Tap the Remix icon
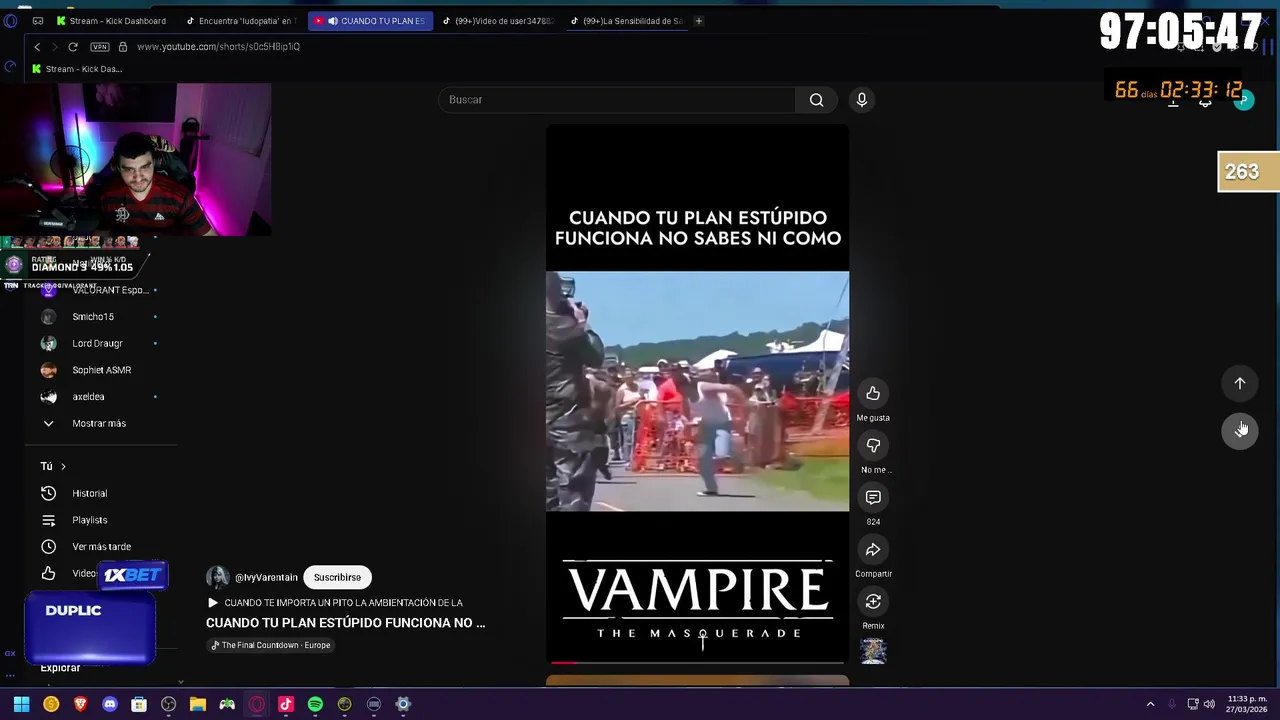 pyautogui.click(x=873, y=602)
